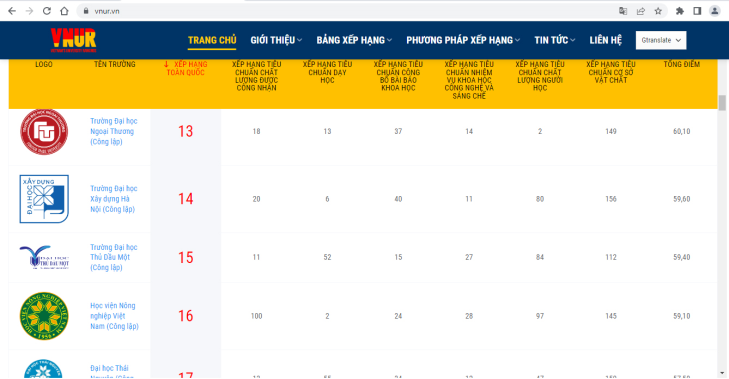Click the CHẤT LƯỢNG NGƯỜI HỌC header

[540, 76]
